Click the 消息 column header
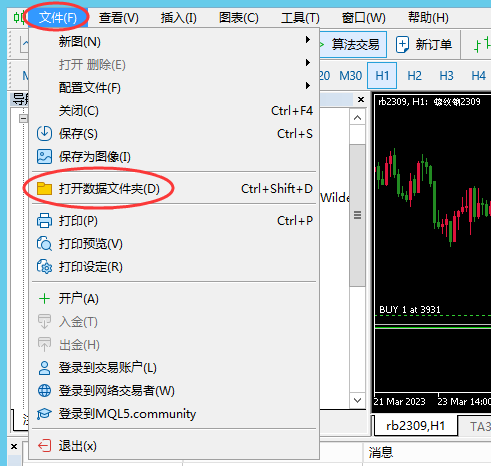Viewport: 491px width, 466px height. (381, 453)
